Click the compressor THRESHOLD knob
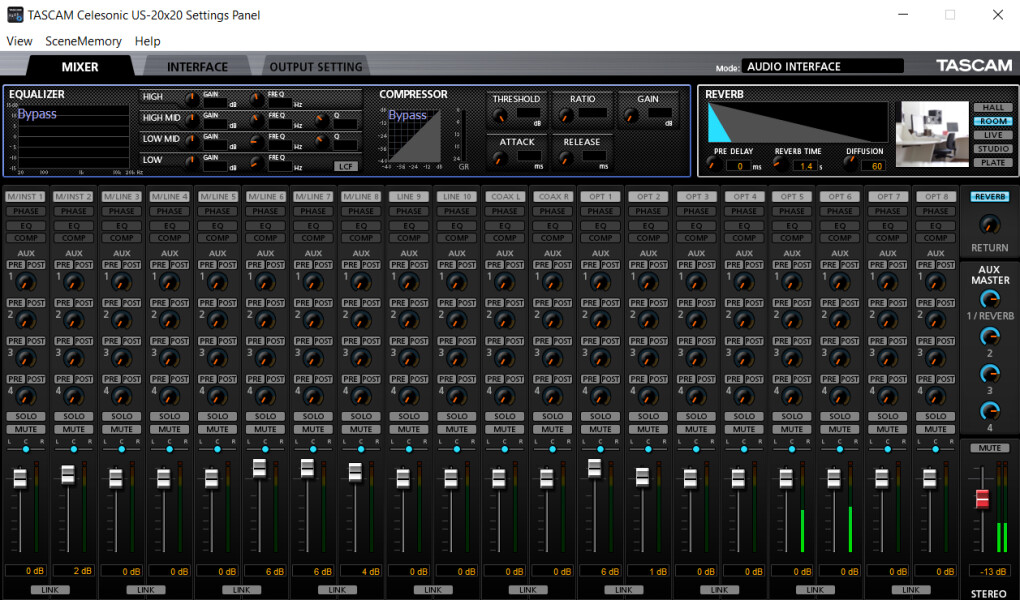The width and height of the screenshot is (1020, 600). 499,117
